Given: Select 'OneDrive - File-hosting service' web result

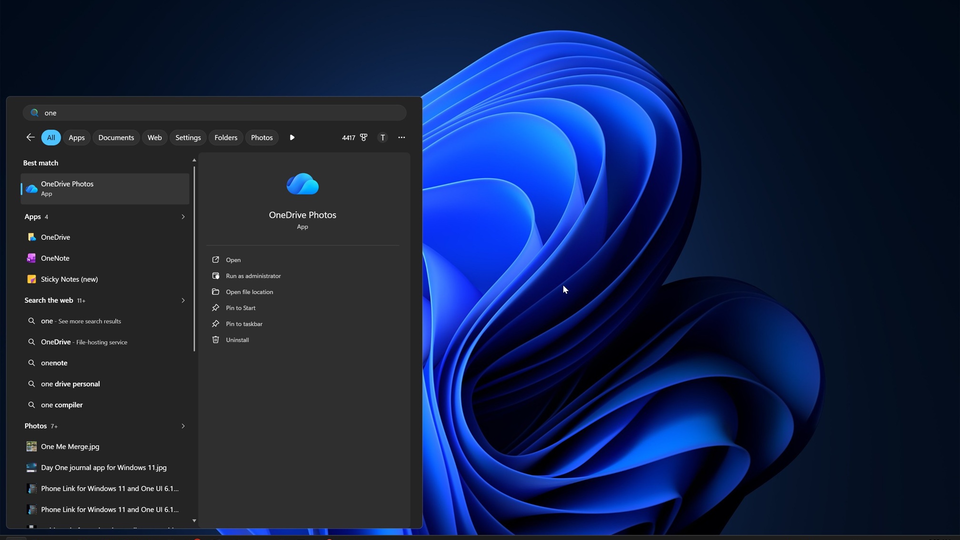Looking at the screenshot, I should (x=105, y=342).
